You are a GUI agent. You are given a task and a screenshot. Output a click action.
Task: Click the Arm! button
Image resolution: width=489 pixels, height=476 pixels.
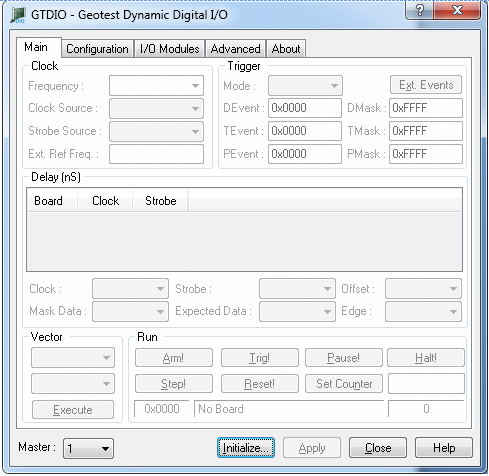174,358
